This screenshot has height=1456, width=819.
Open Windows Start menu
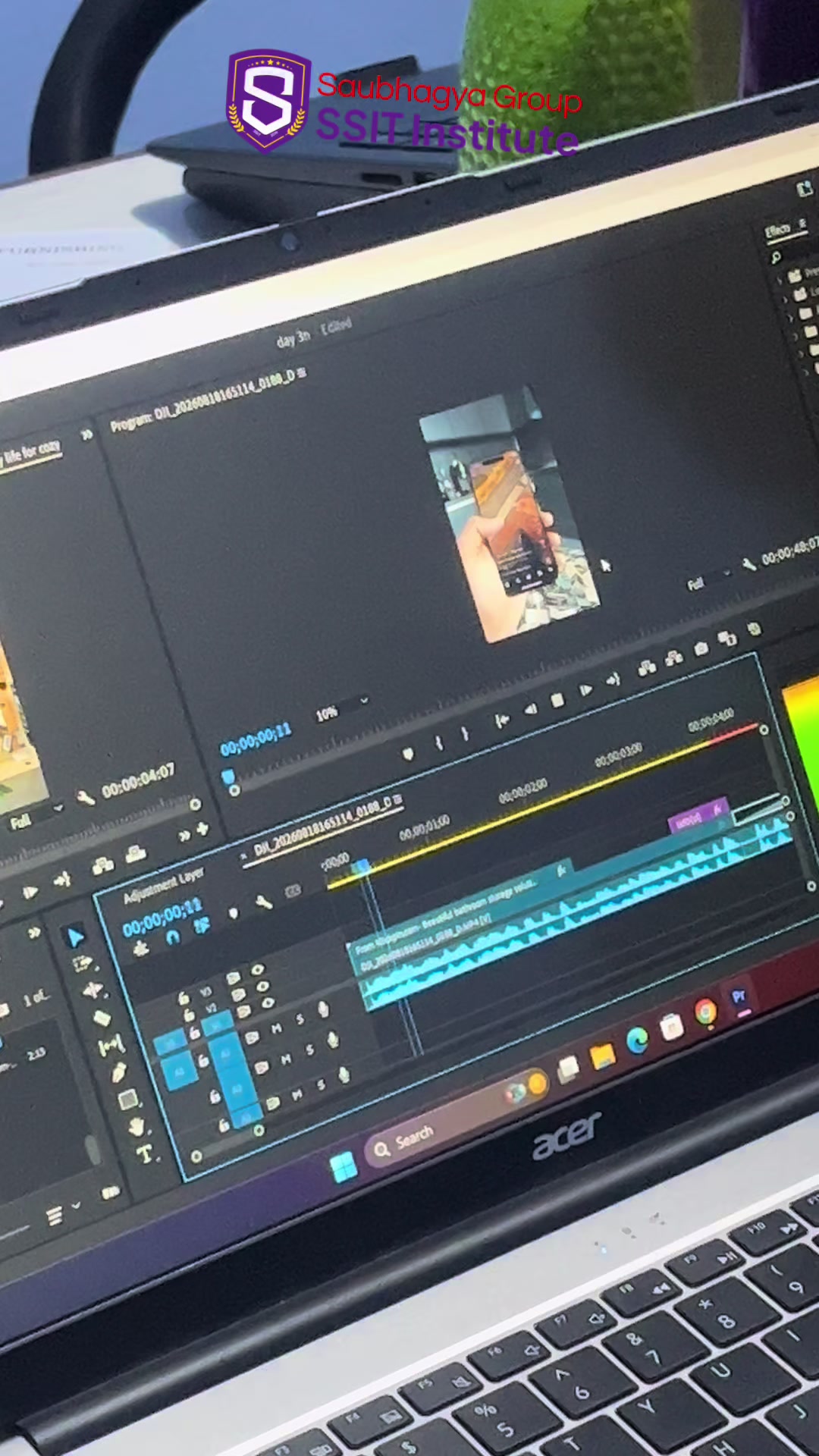(344, 1166)
